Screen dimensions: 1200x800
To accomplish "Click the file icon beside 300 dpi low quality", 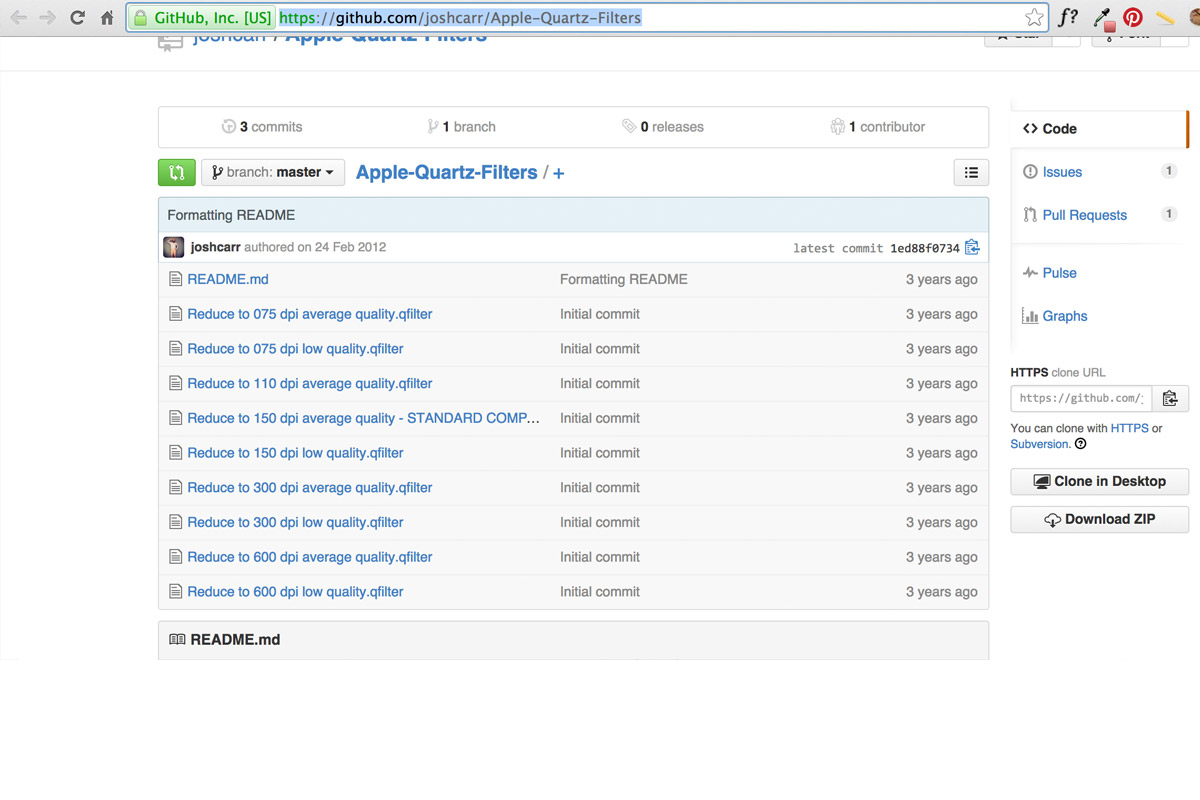I will [176, 522].
